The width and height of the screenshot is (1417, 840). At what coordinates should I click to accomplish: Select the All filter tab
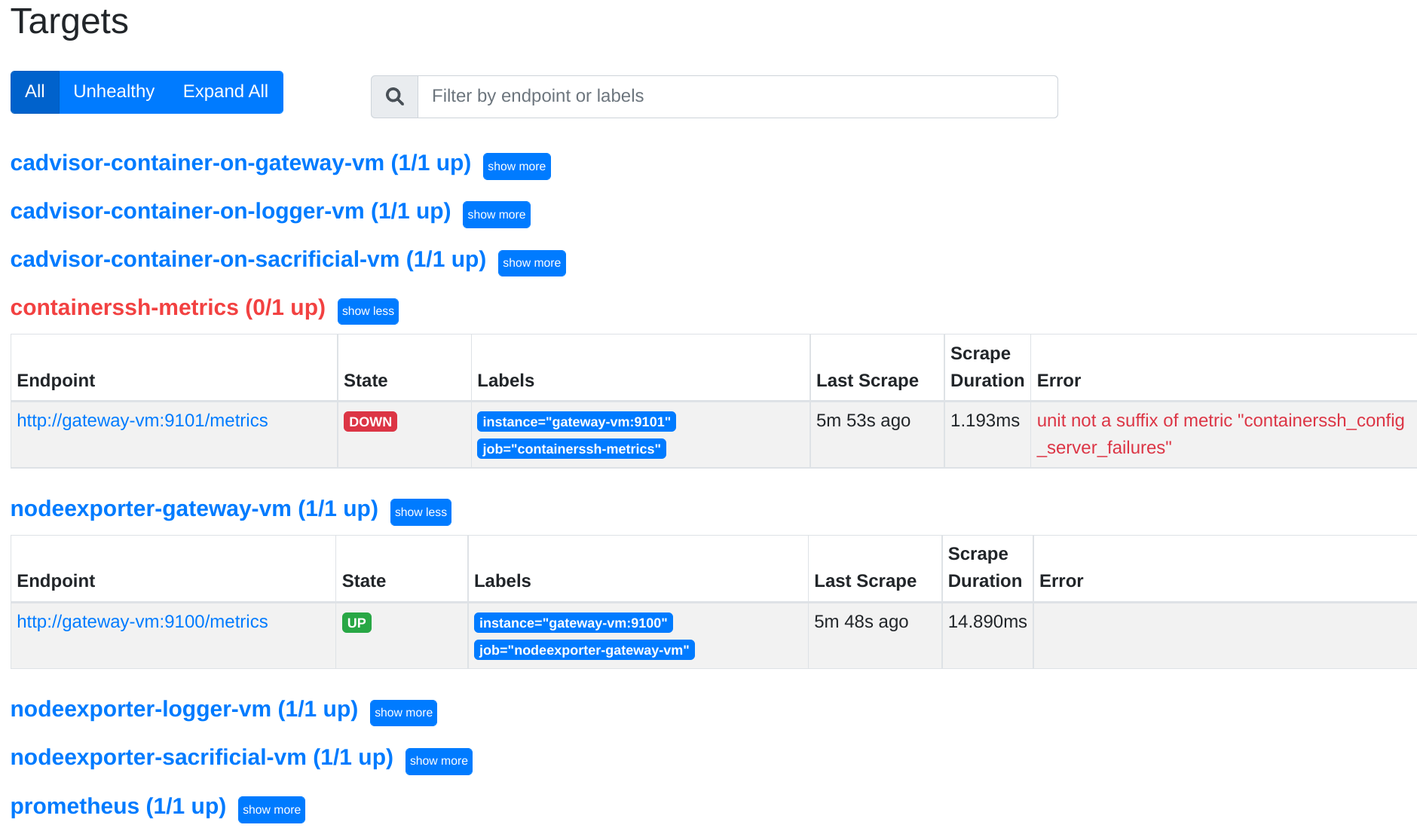click(x=35, y=92)
